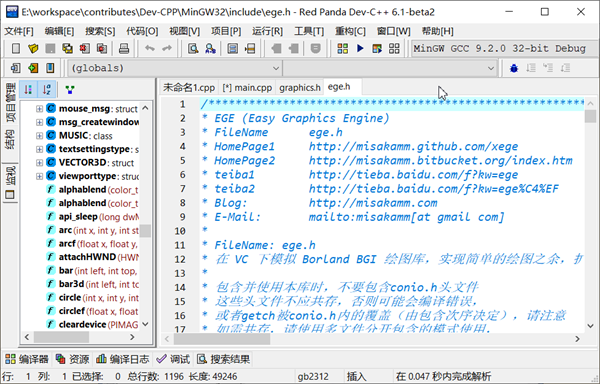Click the Save All files icon
Viewport: 600px width, 384px height.
[67, 49]
